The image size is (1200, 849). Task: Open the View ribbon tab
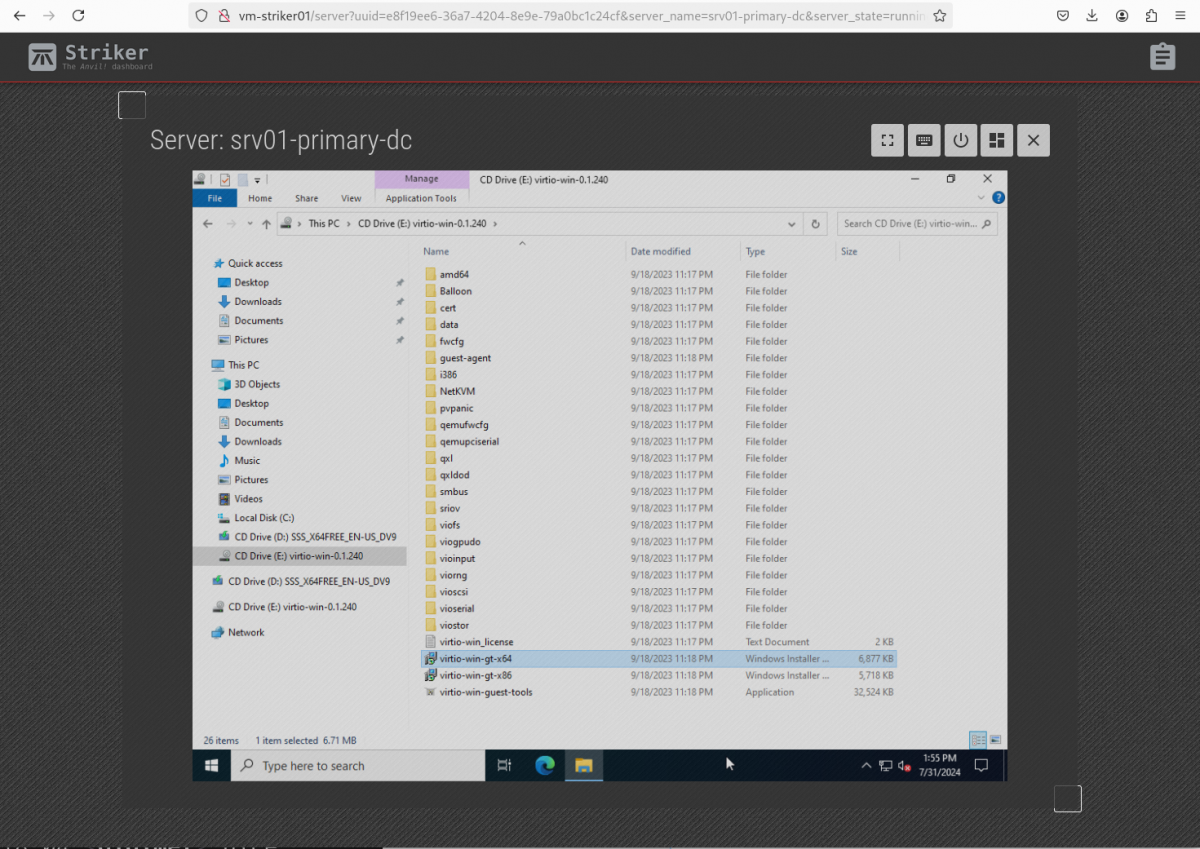click(x=351, y=198)
